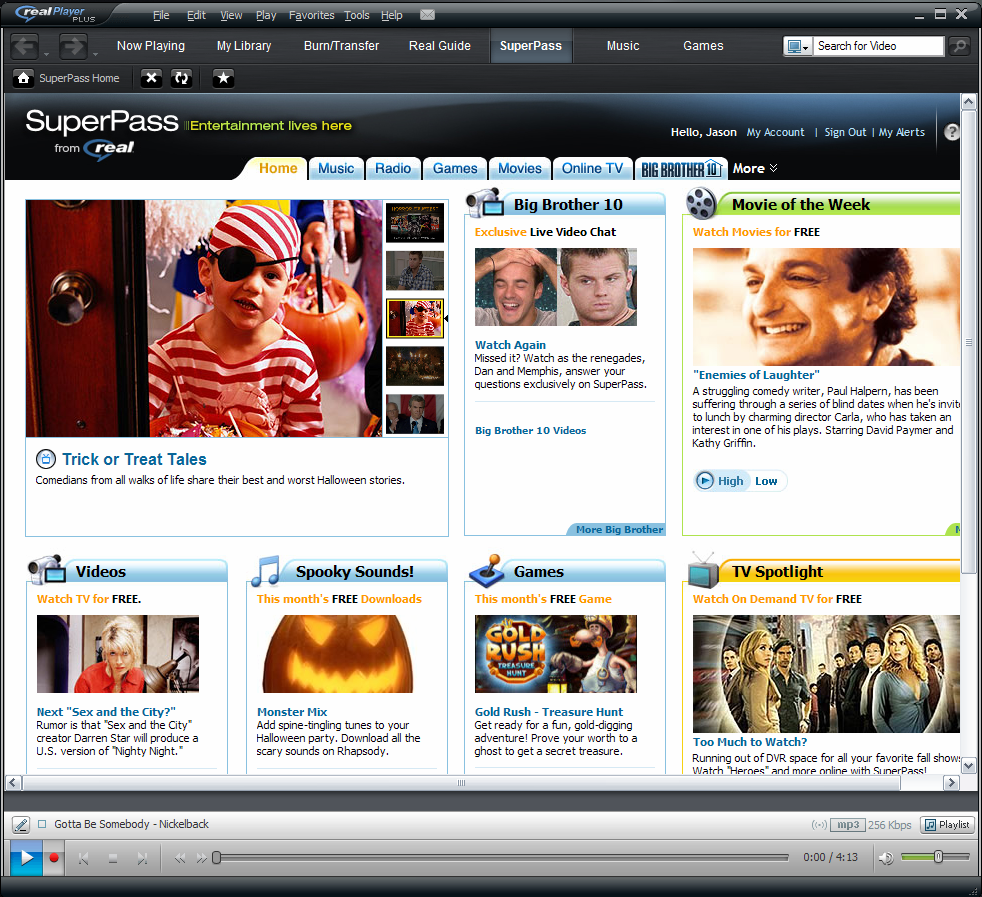The height and width of the screenshot is (897, 982).
Task: Click the red Record button
Action: (x=54, y=858)
